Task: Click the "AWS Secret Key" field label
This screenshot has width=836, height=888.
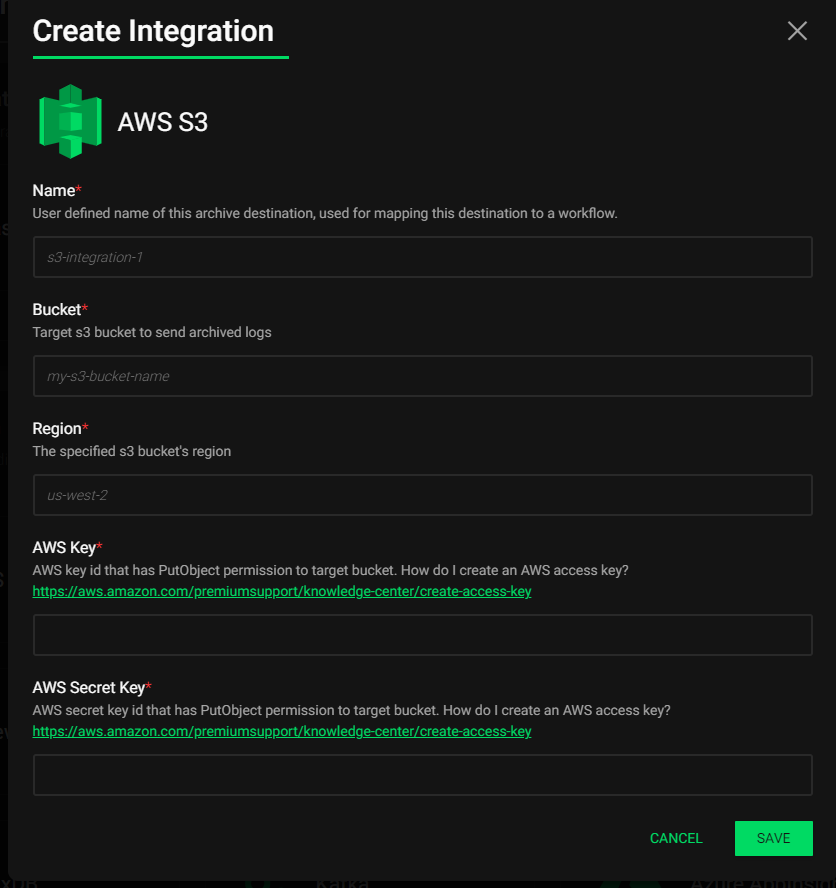Action: click(89, 688)
